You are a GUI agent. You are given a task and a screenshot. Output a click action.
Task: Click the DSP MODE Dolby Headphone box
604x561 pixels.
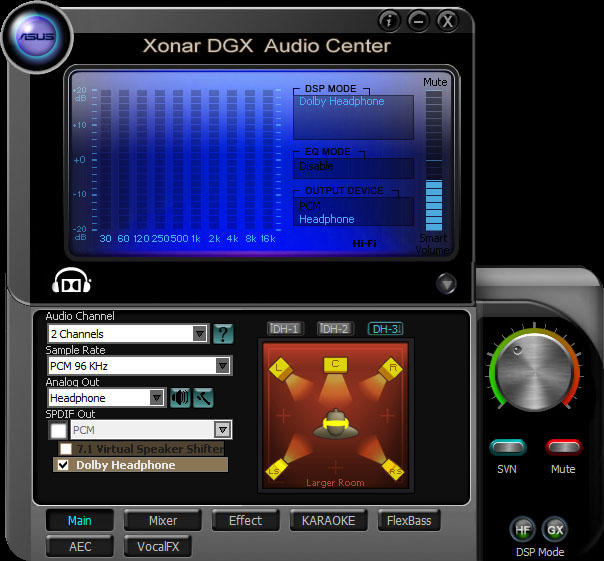click(353, 117)
